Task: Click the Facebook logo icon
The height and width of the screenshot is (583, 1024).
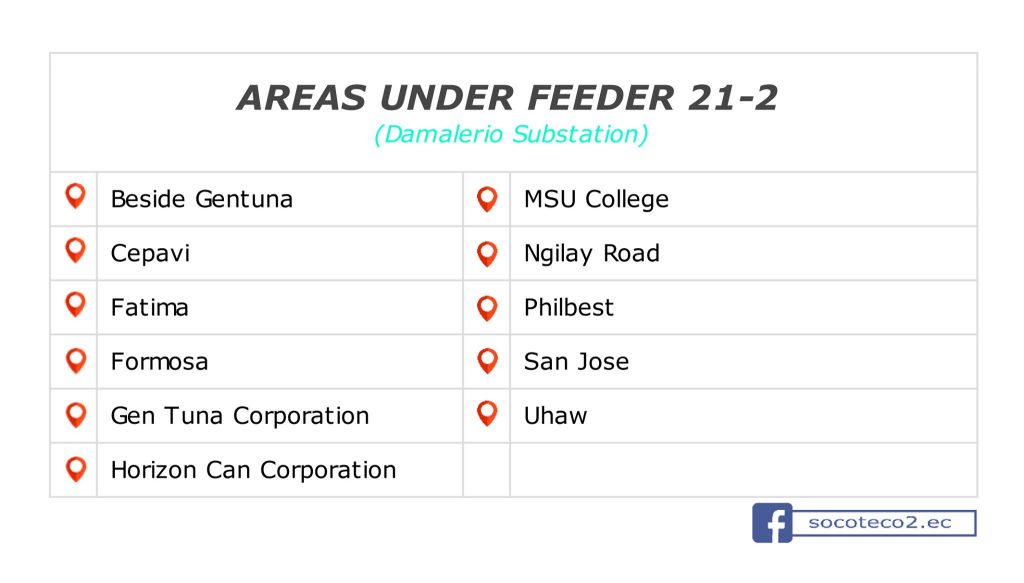Action: coord(772,523)
